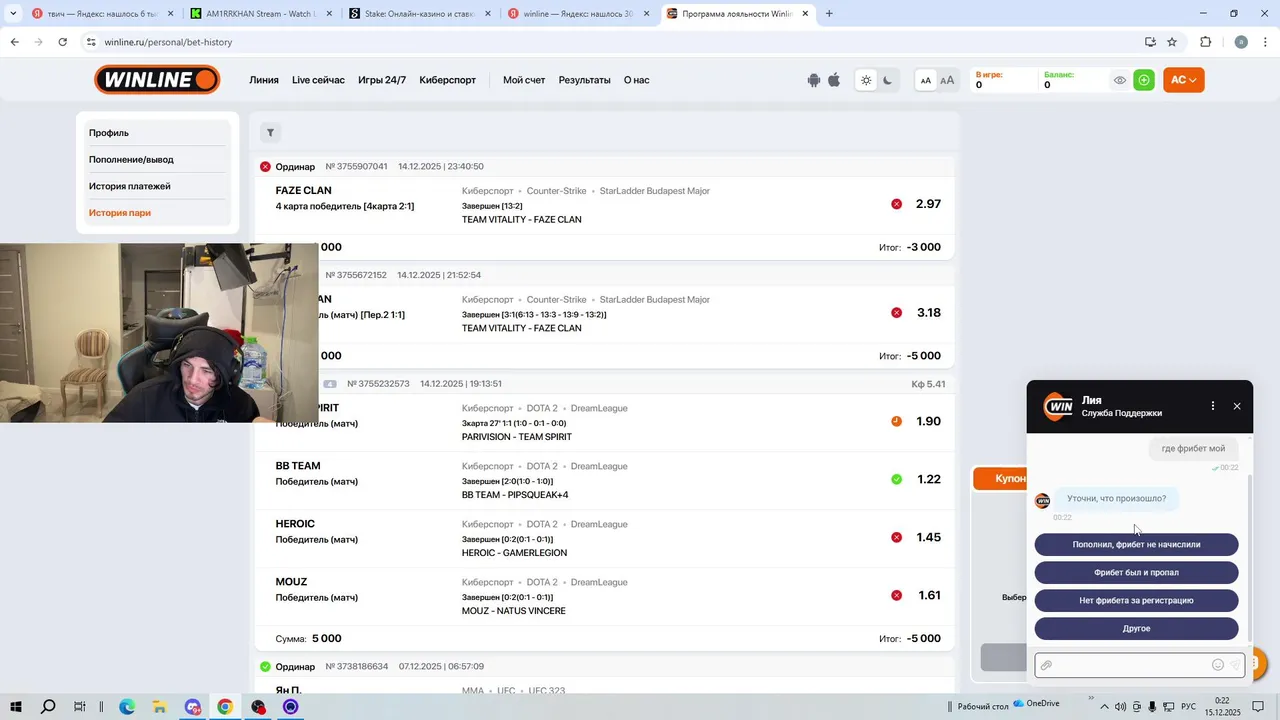Click lost status icon at odds 1.61
This screenshot has width=1280, height=720.
[x=896, y=595]
